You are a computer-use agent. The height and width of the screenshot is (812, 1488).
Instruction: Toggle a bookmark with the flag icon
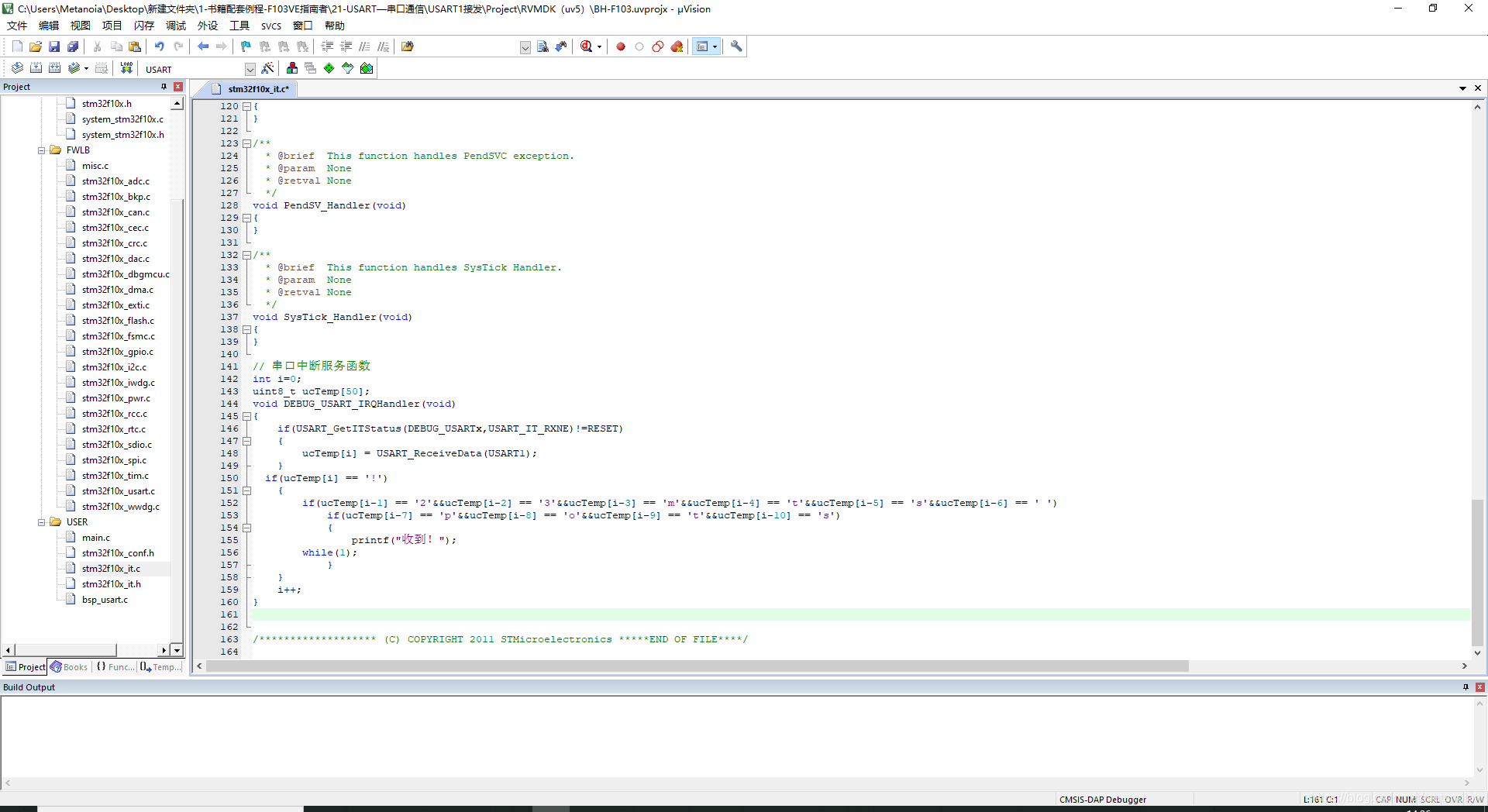(x=246, y=46)
